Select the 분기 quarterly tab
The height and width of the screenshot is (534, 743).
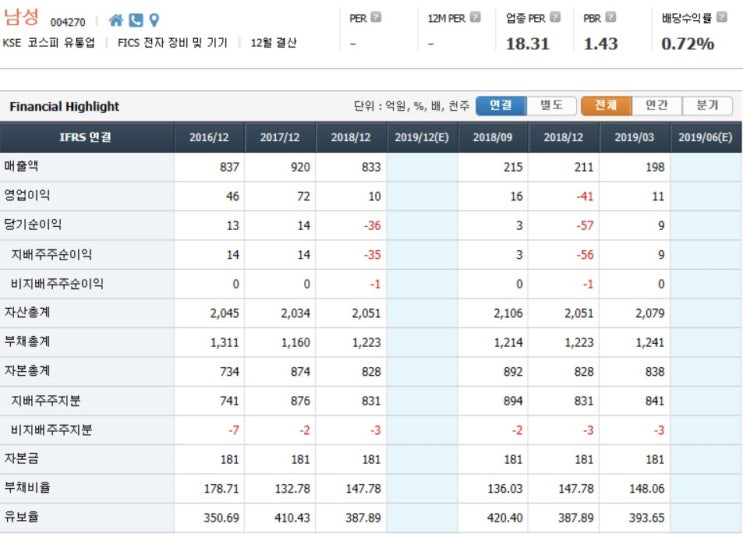tap(707, 105)
